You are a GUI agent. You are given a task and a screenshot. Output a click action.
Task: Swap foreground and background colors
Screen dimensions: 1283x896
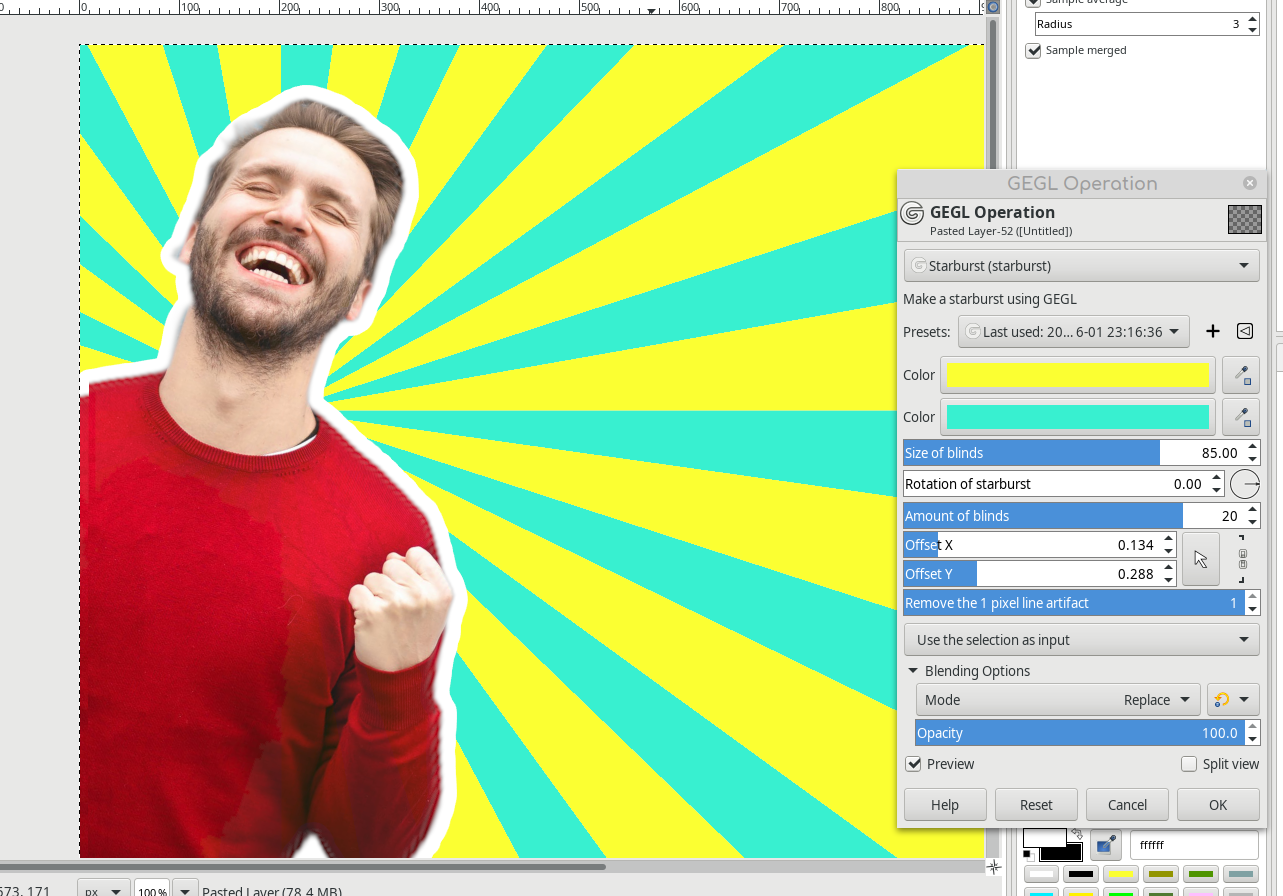point(1076,833)
